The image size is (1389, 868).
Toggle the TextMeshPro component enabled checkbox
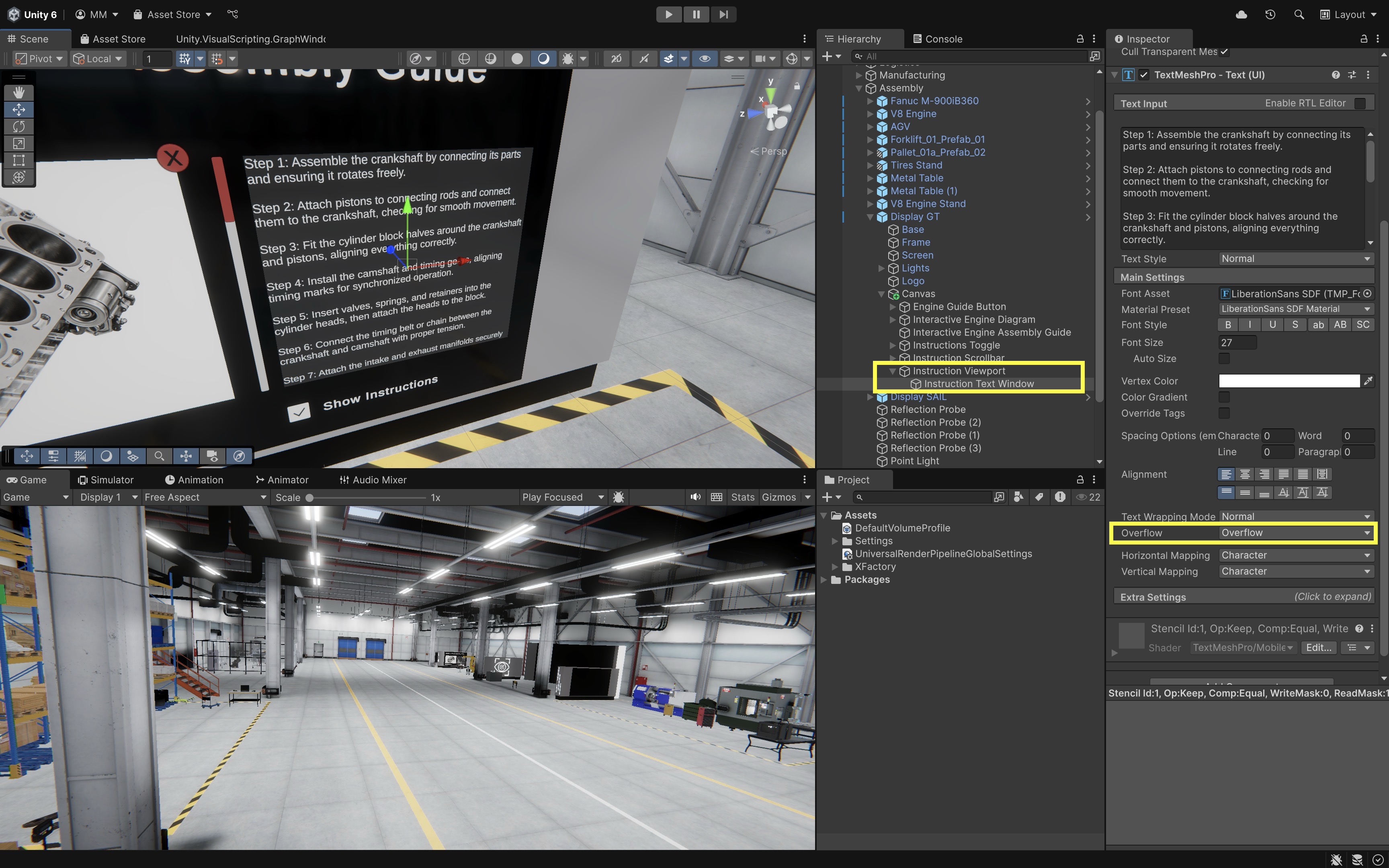[1144, 75]
